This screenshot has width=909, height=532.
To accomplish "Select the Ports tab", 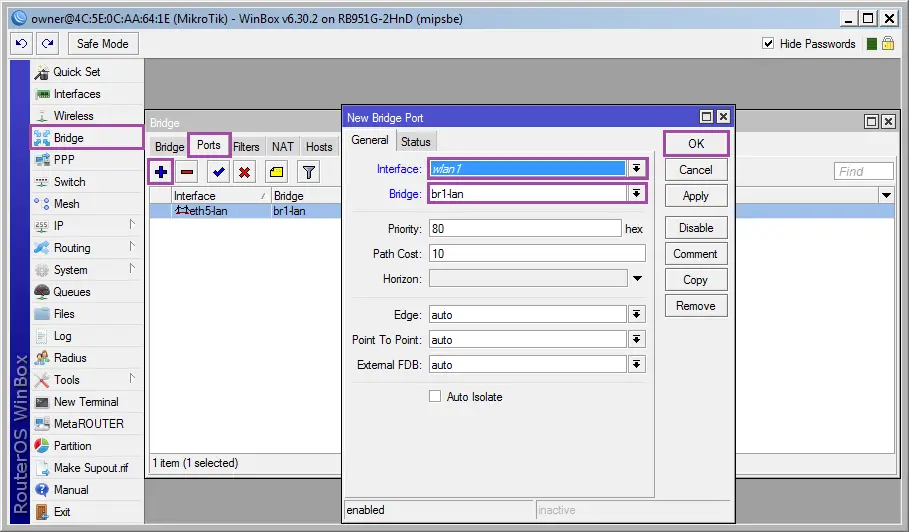I will (209, 145).
